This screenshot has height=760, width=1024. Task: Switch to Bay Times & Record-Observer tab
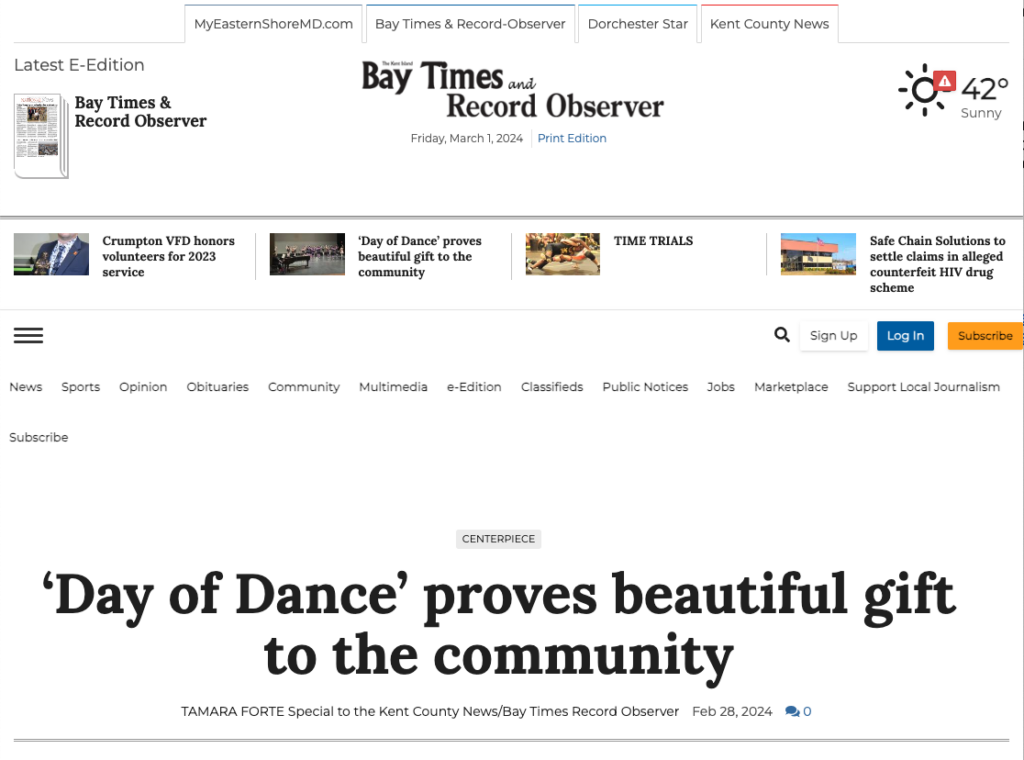tap(470, 24)
